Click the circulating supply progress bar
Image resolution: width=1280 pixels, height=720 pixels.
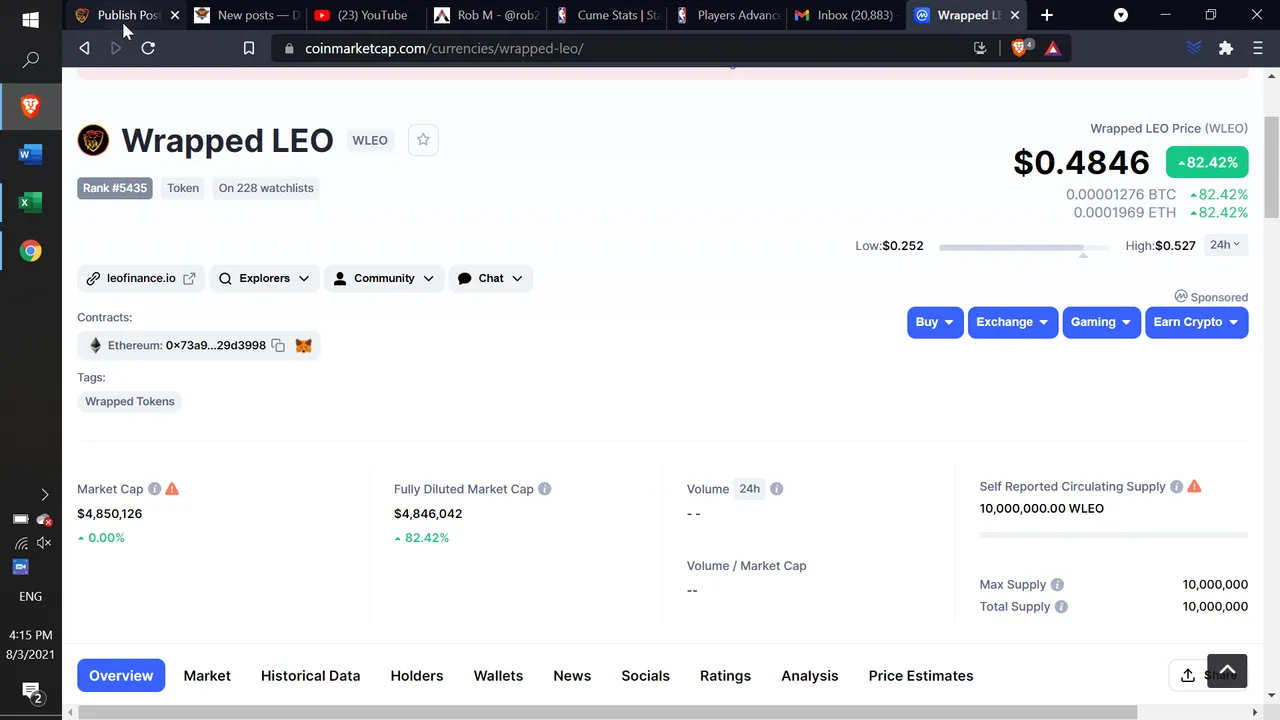pyautogui.click(x=1114, y=535)
